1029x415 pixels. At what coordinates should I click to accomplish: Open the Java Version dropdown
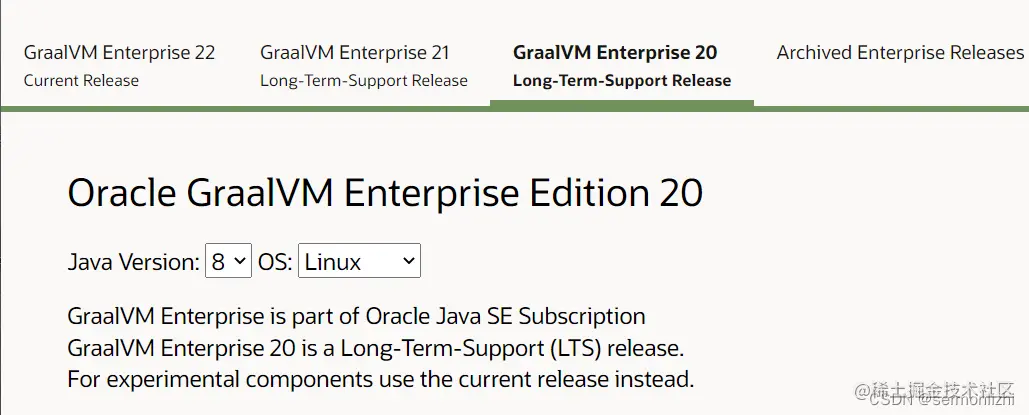coord(228,262)
